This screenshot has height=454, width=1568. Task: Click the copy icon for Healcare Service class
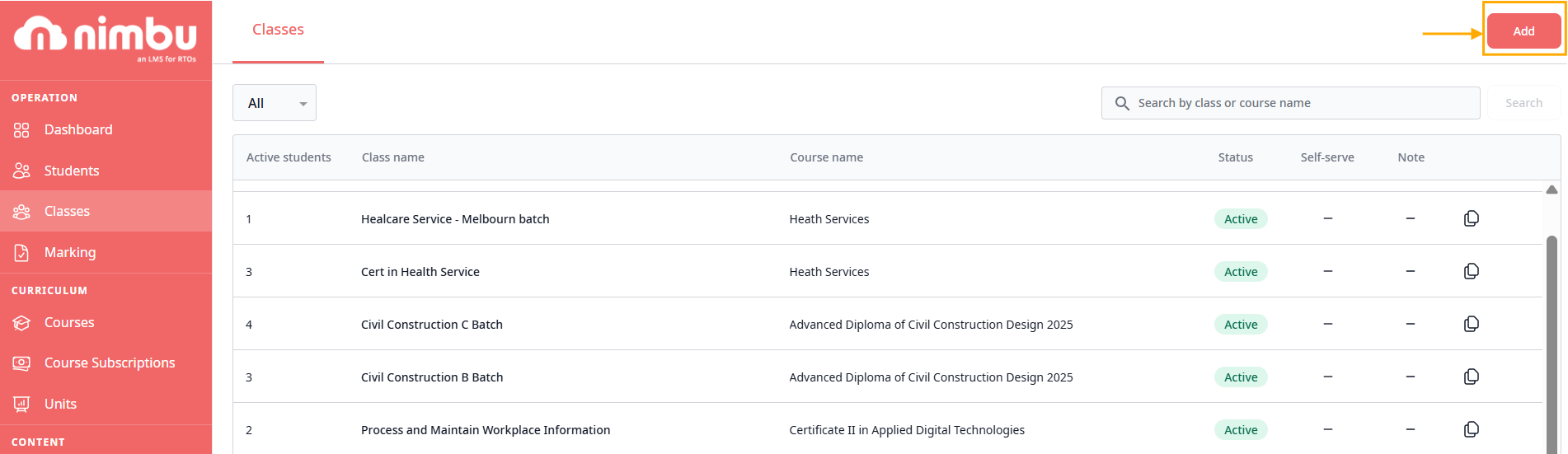tap(1471, 218)
